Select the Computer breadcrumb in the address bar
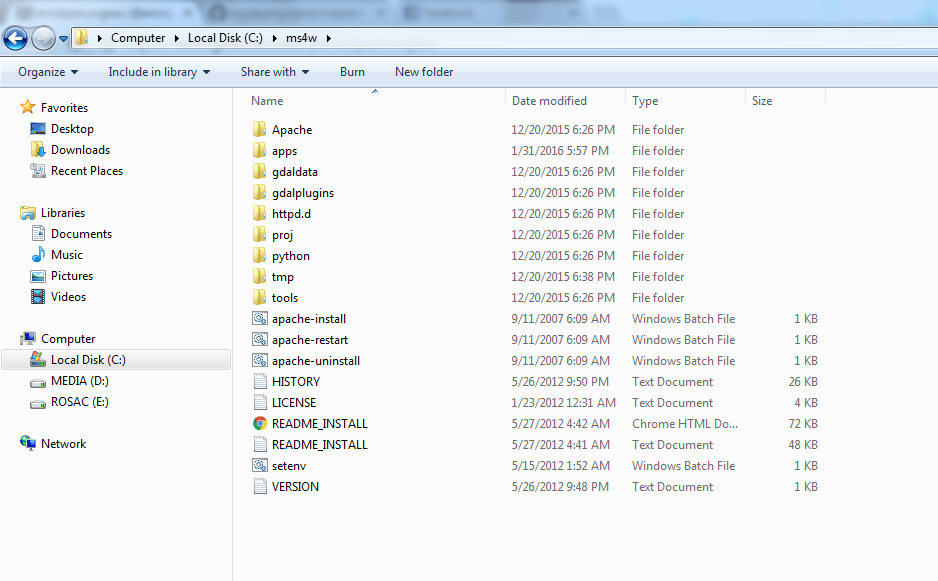Image resolution: width=938 pixels, height=581 pixels. pos(138,38)
